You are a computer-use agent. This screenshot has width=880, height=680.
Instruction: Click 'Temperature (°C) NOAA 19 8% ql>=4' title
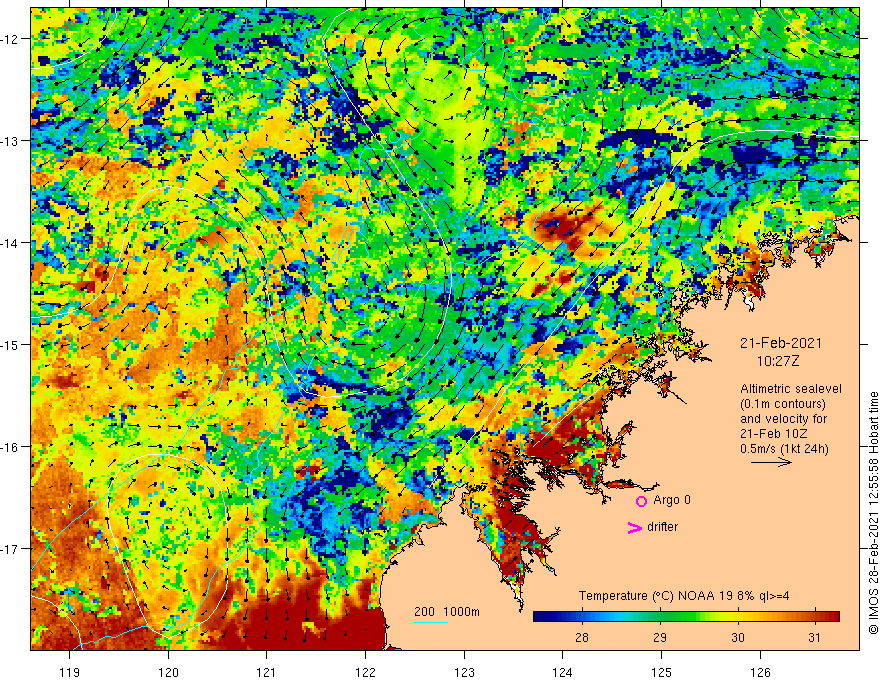684,596
